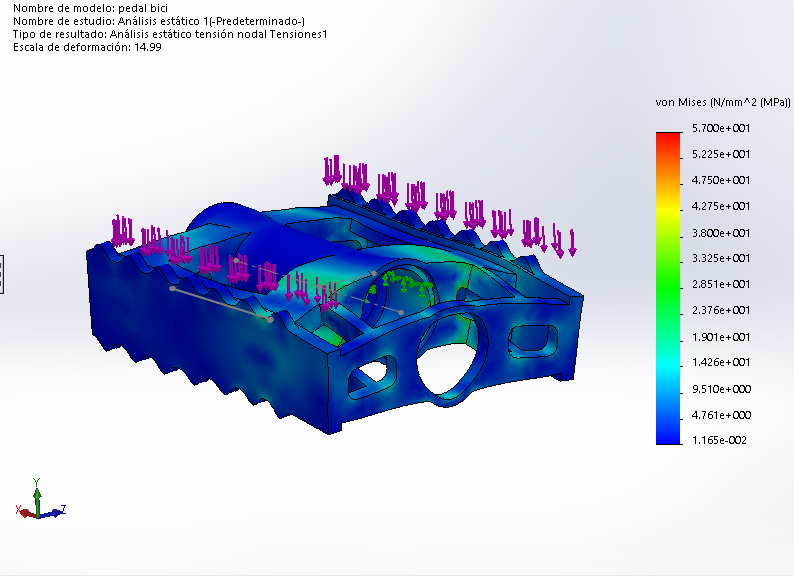Click the minimum legend value 1.165e-002
This screenshot has width=794, height=576.
pos(719,440)
